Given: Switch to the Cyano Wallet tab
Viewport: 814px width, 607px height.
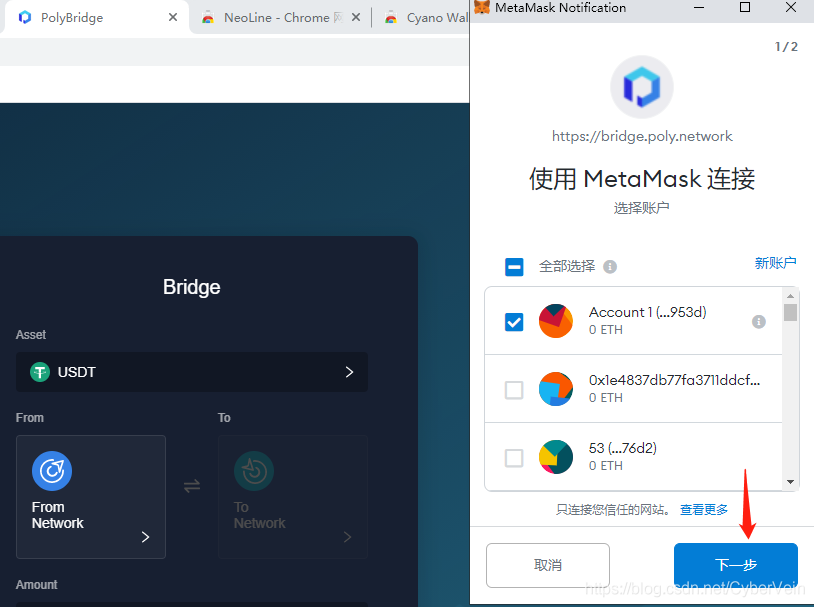Looking at the screenshot, I should [x=424, y=18].
